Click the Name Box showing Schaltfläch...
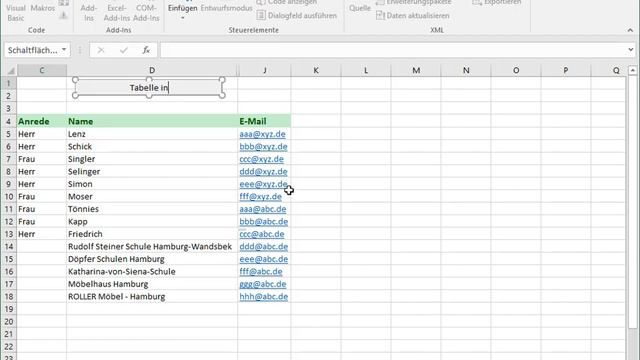The height and width of the screenshot is (360, 640). pyautogui.click(x=33, y=50)
